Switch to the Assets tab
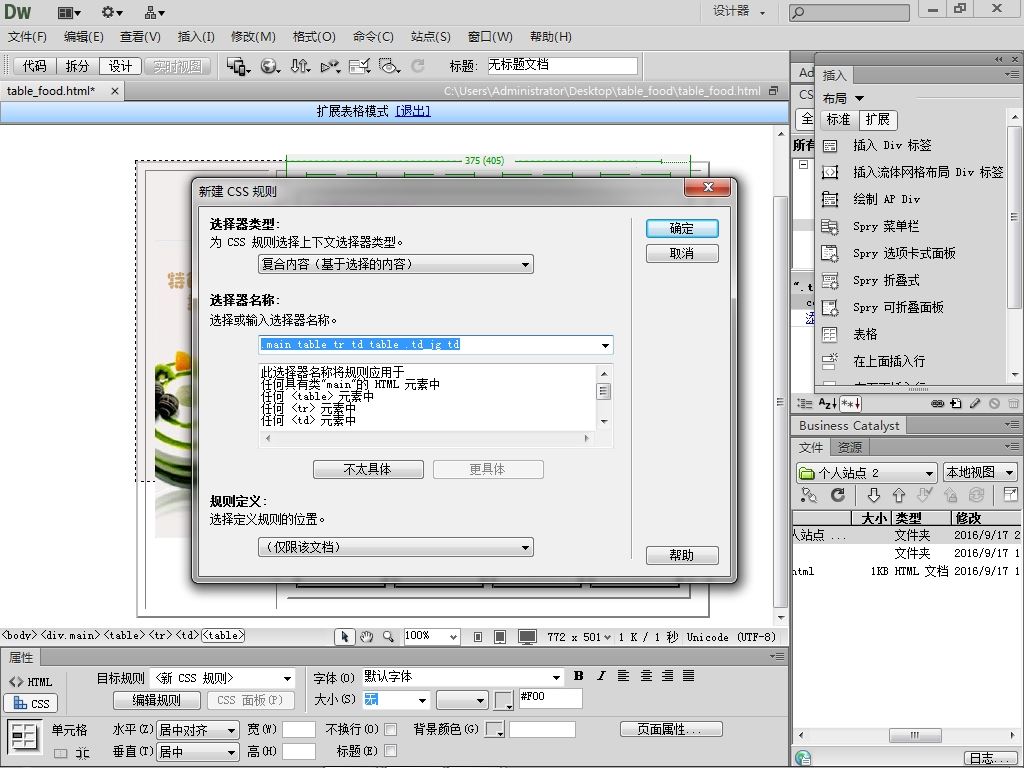 (x=850, y=447)
